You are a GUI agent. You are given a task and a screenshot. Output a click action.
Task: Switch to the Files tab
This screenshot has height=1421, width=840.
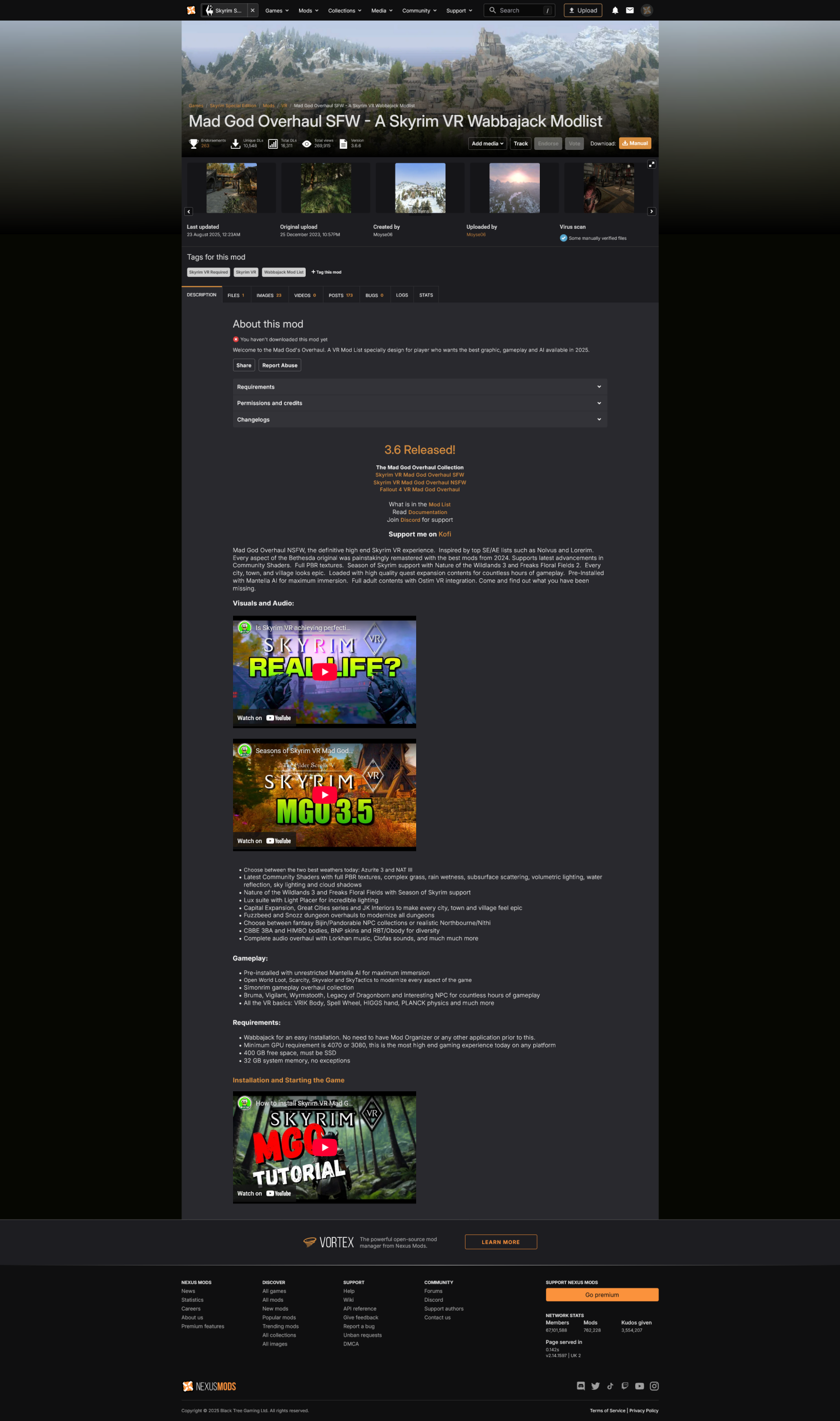coord(235,295)
